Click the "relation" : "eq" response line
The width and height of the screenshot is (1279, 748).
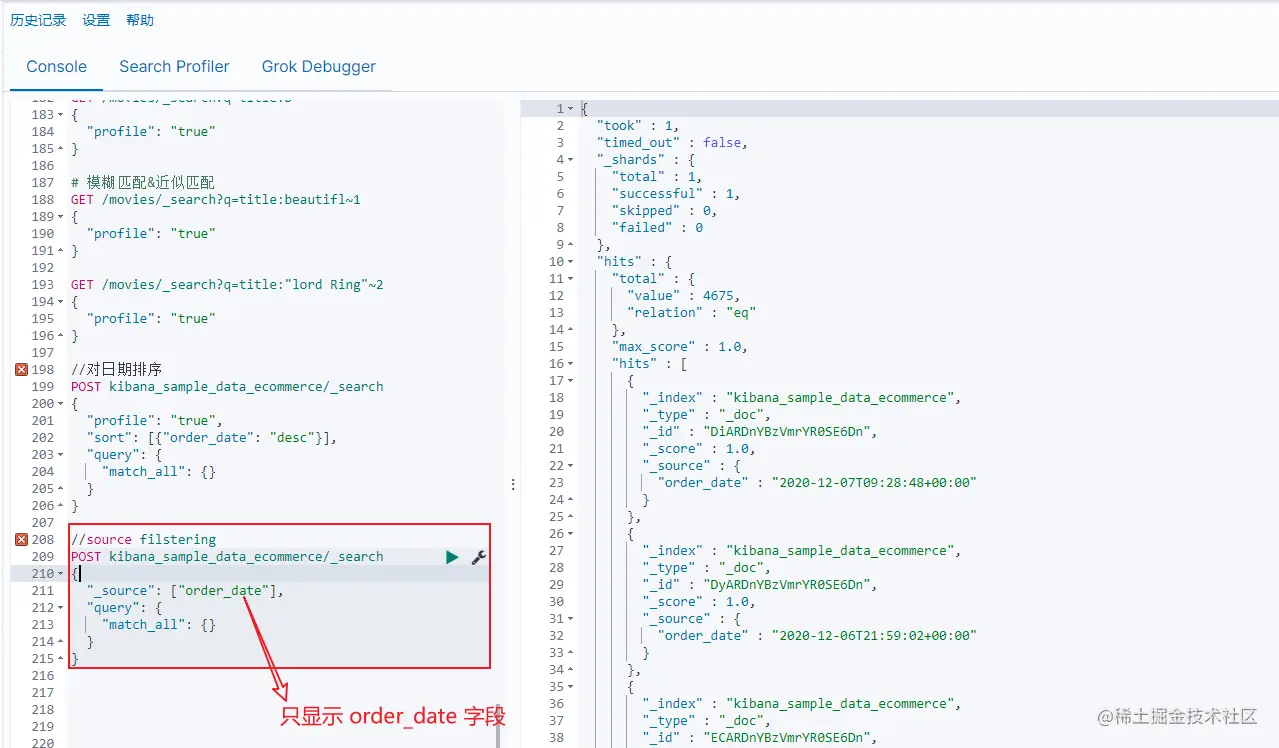[692, 312]
